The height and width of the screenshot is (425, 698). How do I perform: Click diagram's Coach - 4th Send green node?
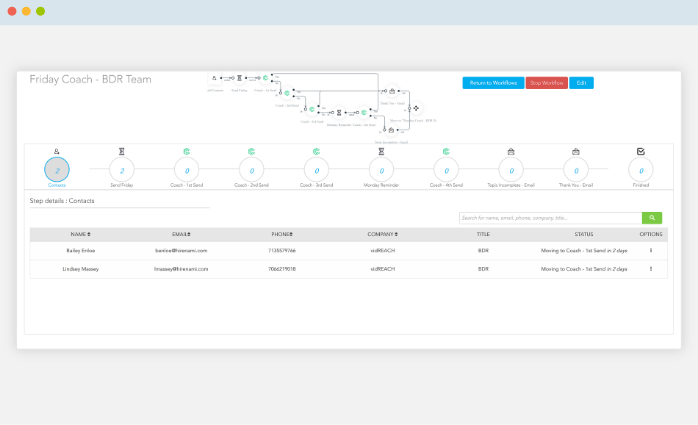(364, 113)
